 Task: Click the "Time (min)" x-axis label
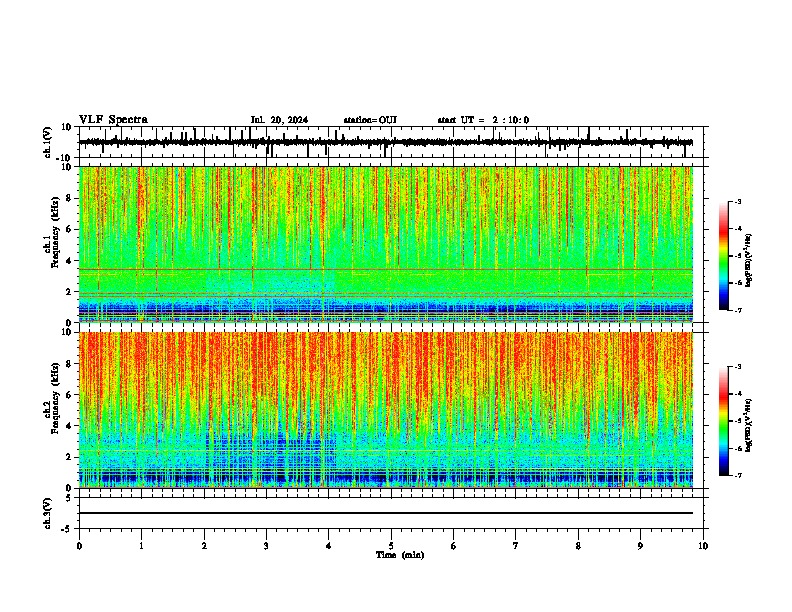click(400, 555)
